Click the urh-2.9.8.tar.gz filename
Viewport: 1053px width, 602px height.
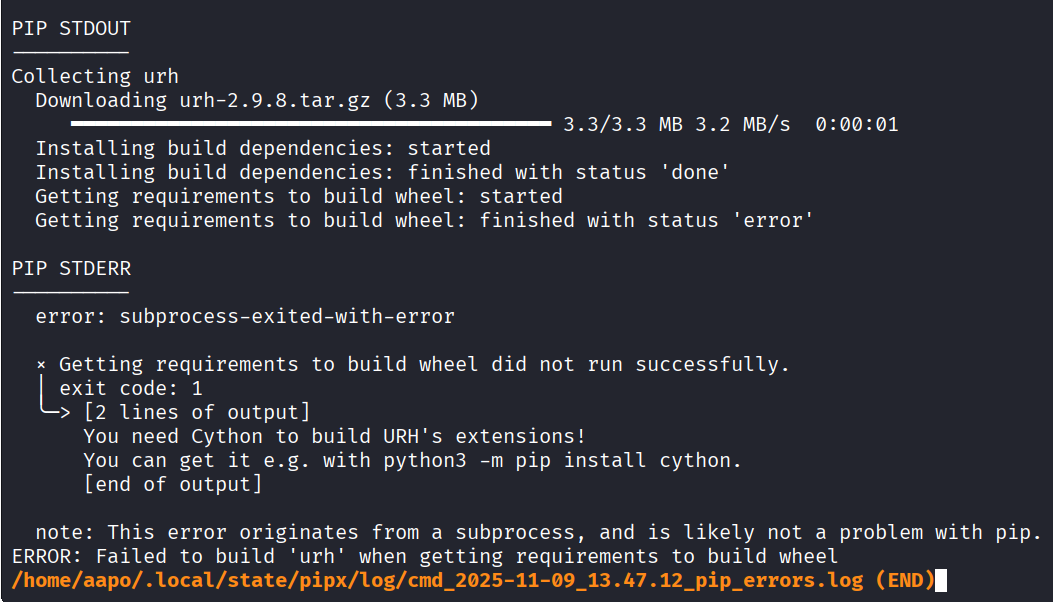click(262, 100)
